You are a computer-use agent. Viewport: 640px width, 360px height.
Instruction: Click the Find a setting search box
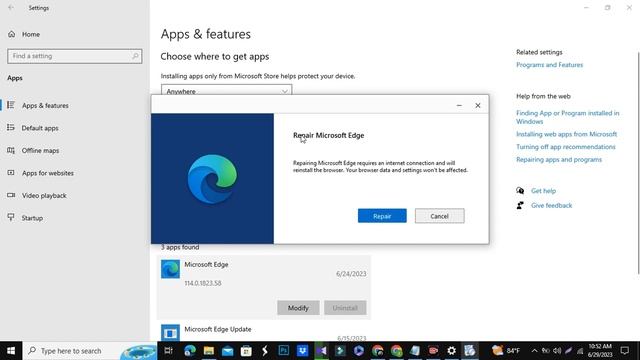point(74,56)
